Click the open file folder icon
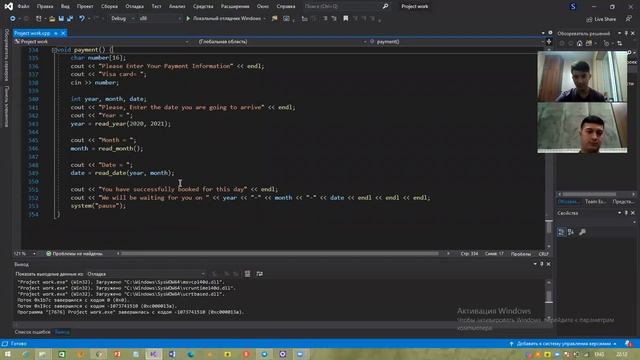 (52, 18)
